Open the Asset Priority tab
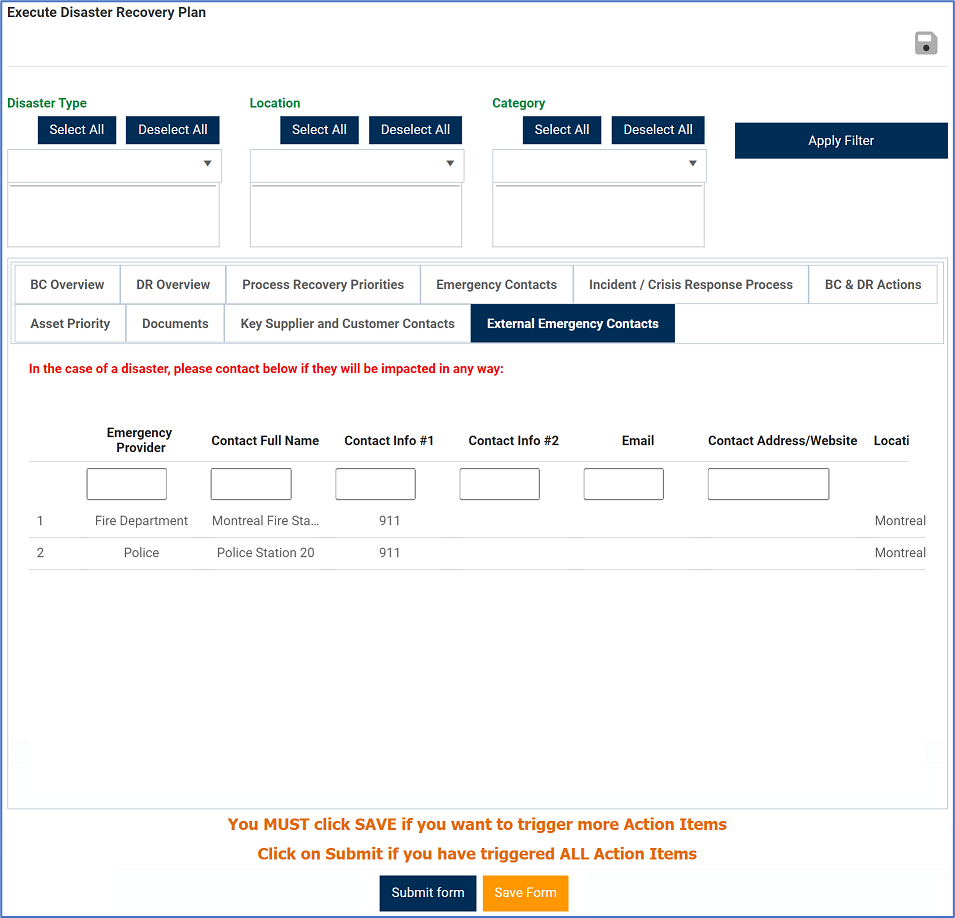 pyautogui.click(x=70, y=323)
